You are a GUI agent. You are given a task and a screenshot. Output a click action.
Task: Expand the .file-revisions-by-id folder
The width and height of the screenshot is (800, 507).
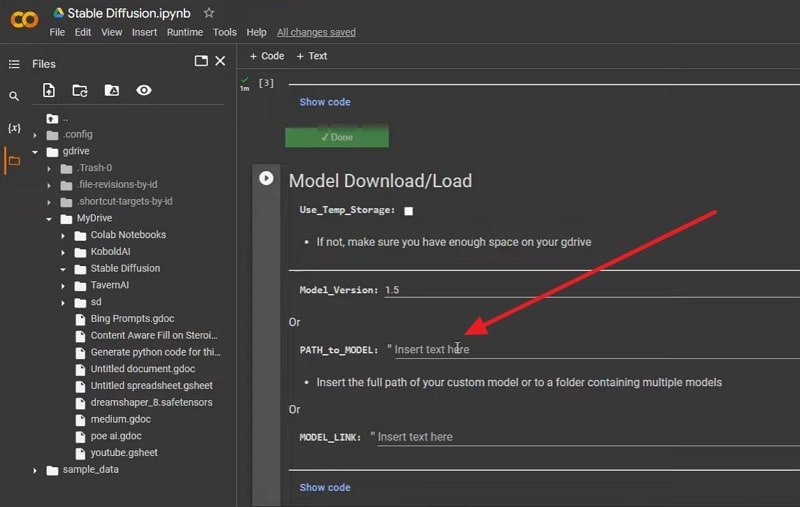tap(49, 186)
